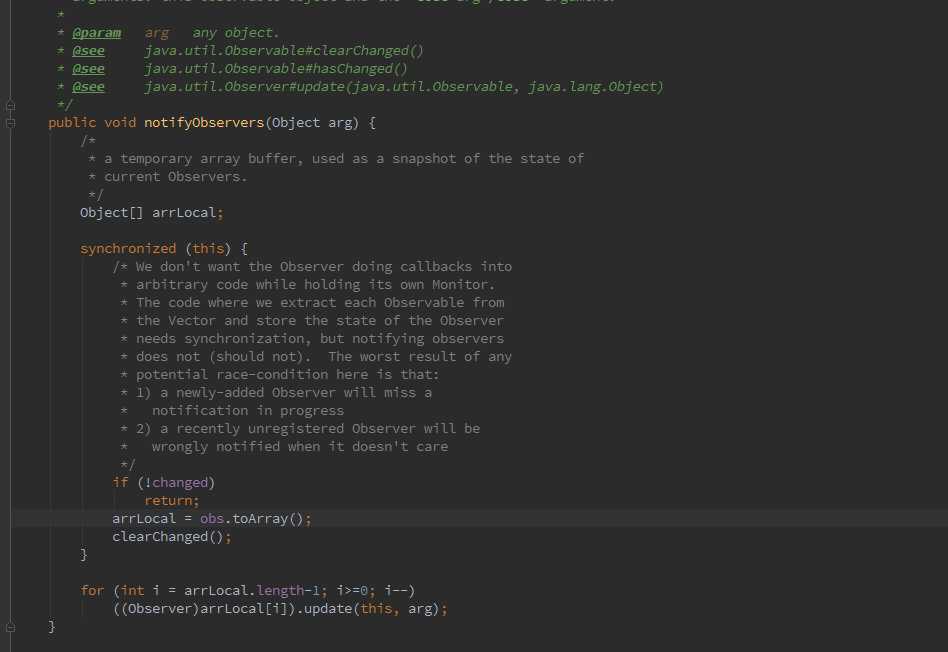The height and width of the screenshot is (652, 948).
Task: Click the 'toArray()' method call
Action: click(x=268, y=520)
